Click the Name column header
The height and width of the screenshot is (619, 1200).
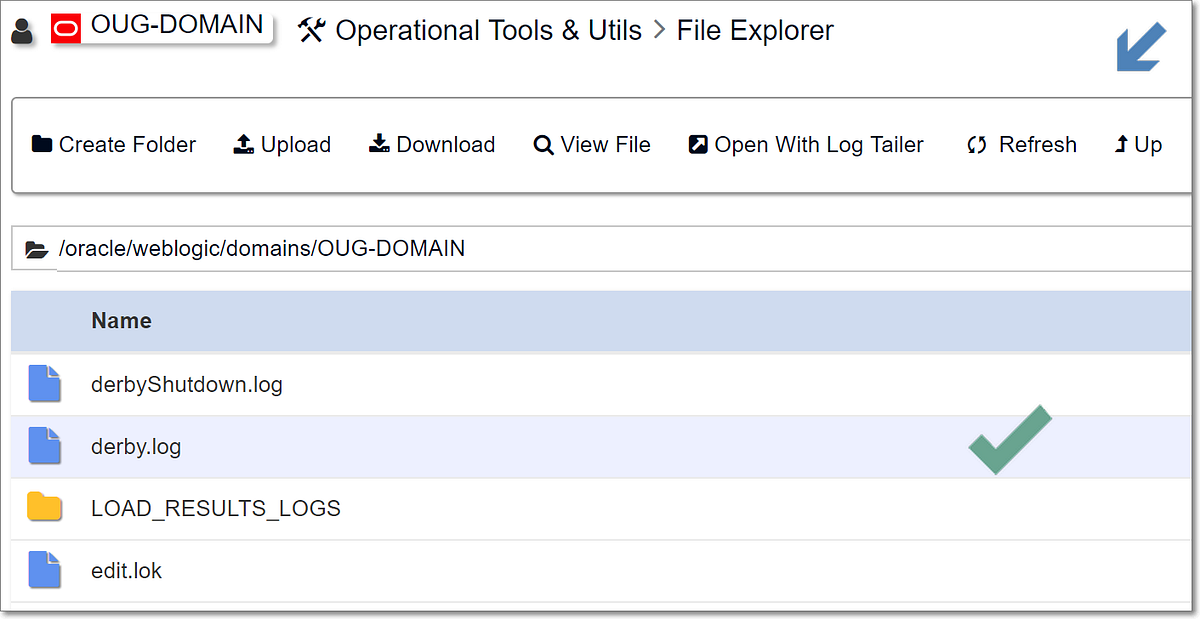[x=121, y=321]
